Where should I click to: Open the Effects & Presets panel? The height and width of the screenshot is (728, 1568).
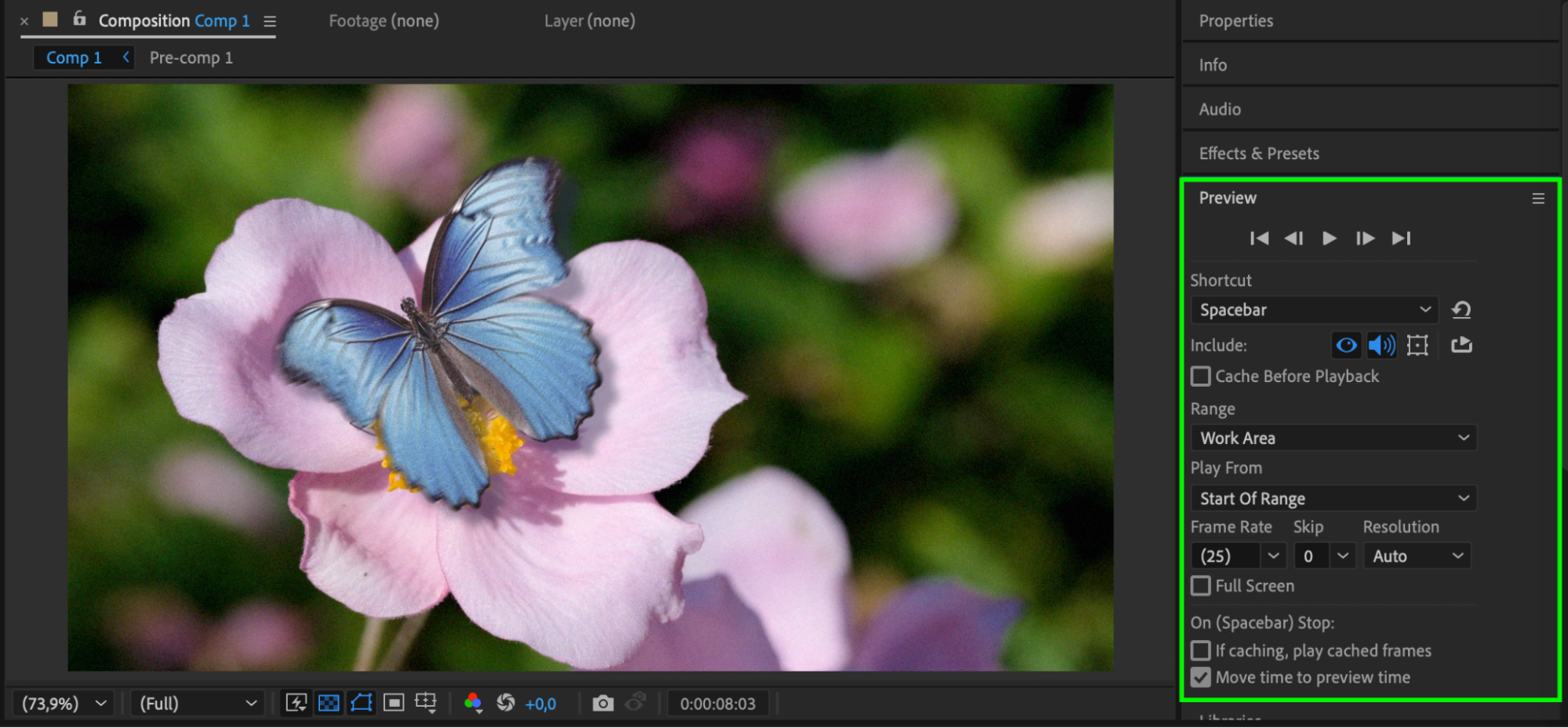[1259, 154]
